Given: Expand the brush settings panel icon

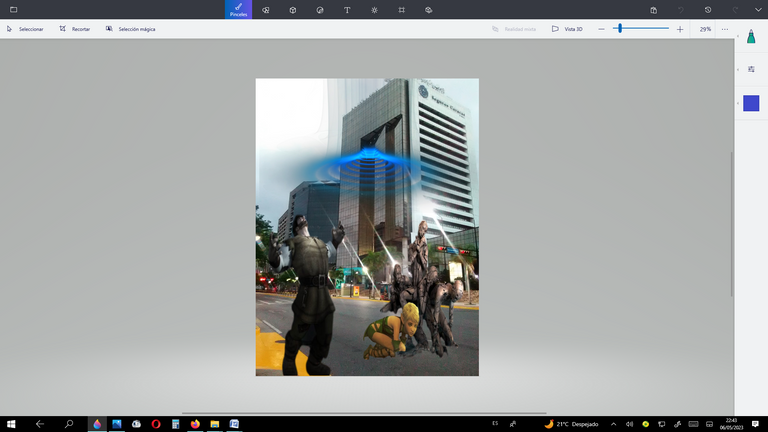Looking at the screenshot, I should [x=751, y=69].
